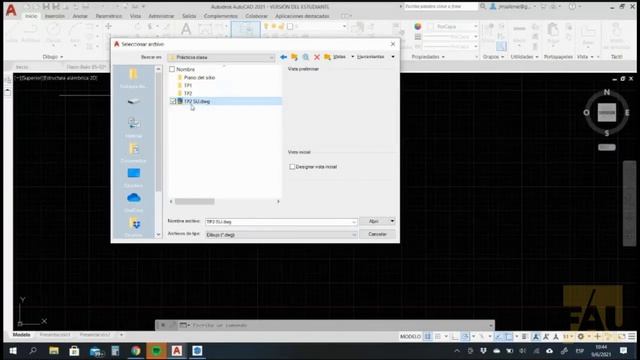Viewport: 640px width, 360px height.
Task: Open the Archivos de tipo dropdown
Action: tap(281, 235)
